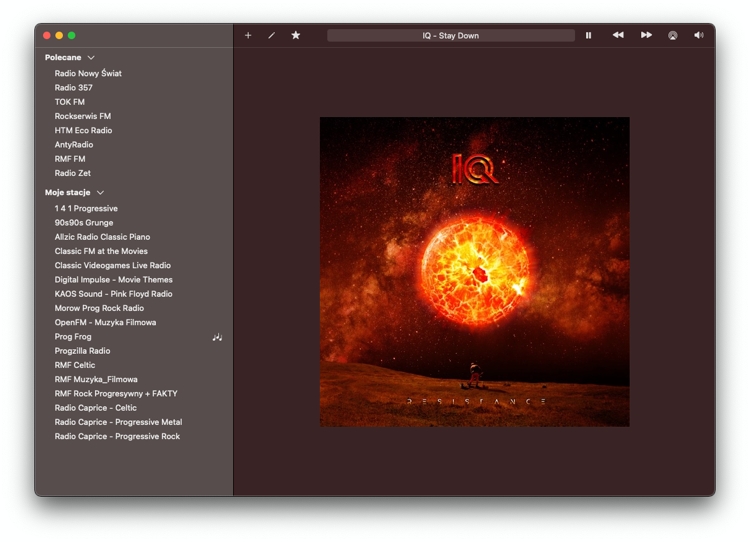Play Progzilla Radio
The image size is (750, 542).
[82, 351]
